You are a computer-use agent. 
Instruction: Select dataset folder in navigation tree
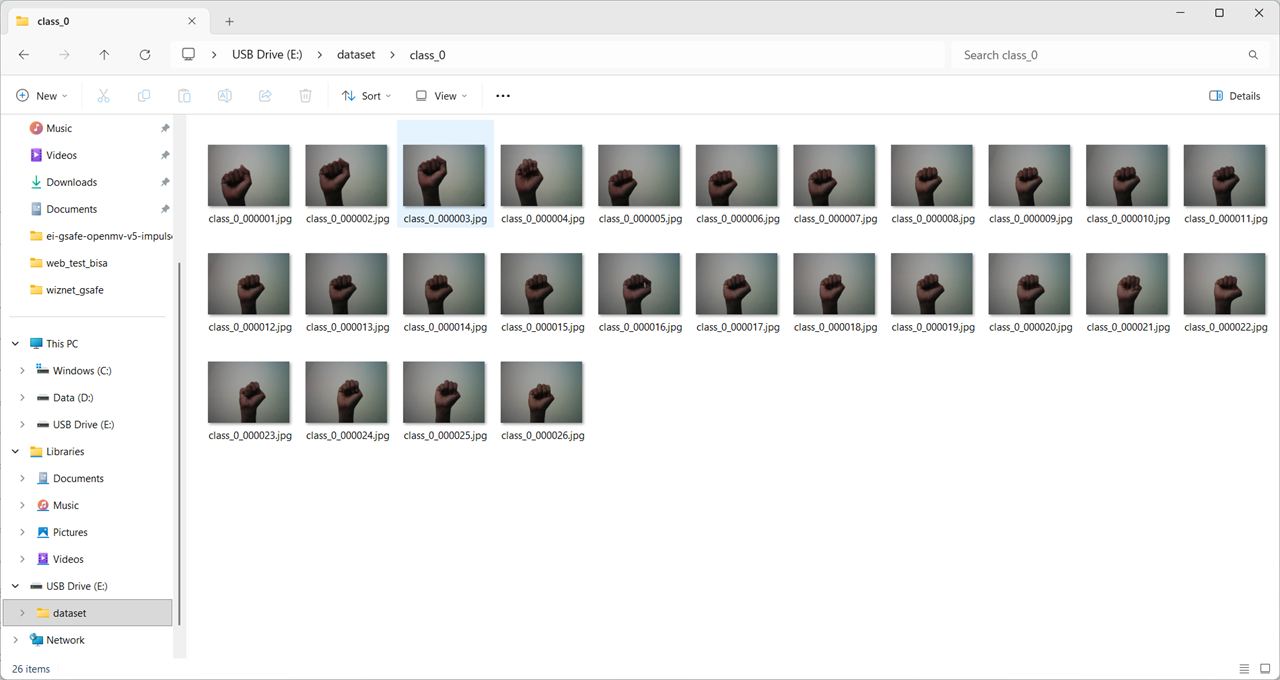(x=88, y=613)
